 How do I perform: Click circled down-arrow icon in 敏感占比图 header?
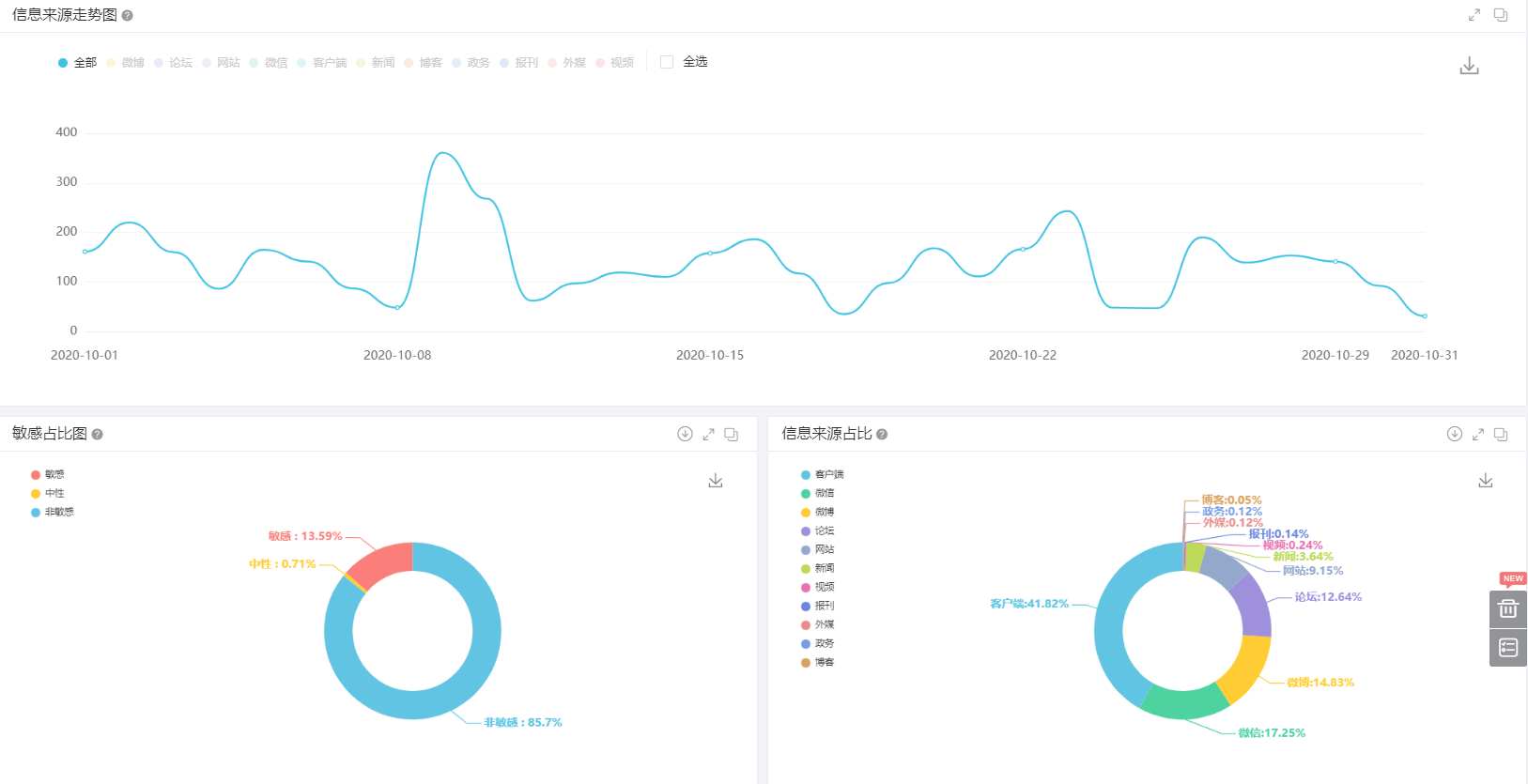click(x=685, y=434)
